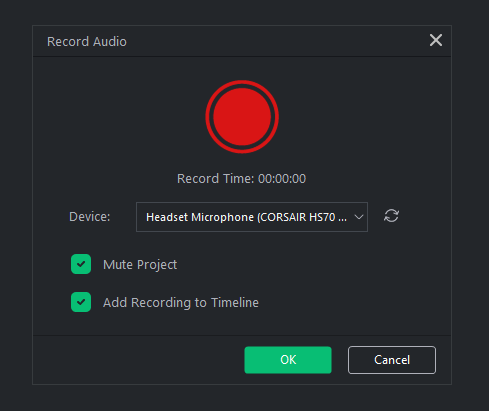Click the green checkmark beside Add Recording to Timeline

click(x=81, y=302)
